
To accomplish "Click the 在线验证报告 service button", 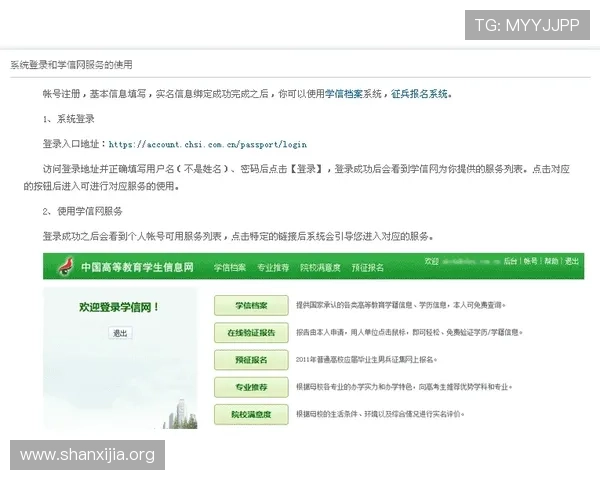I will (251, 333).
